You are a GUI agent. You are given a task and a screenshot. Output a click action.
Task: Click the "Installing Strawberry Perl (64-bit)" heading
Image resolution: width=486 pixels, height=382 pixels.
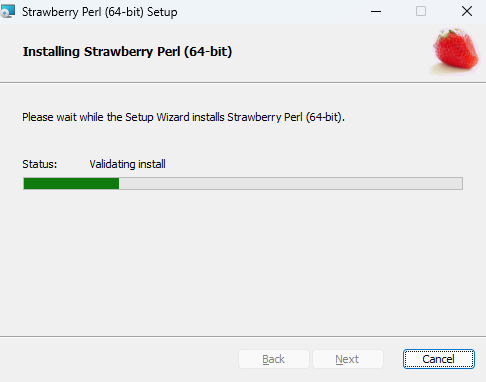coord(127,52)
